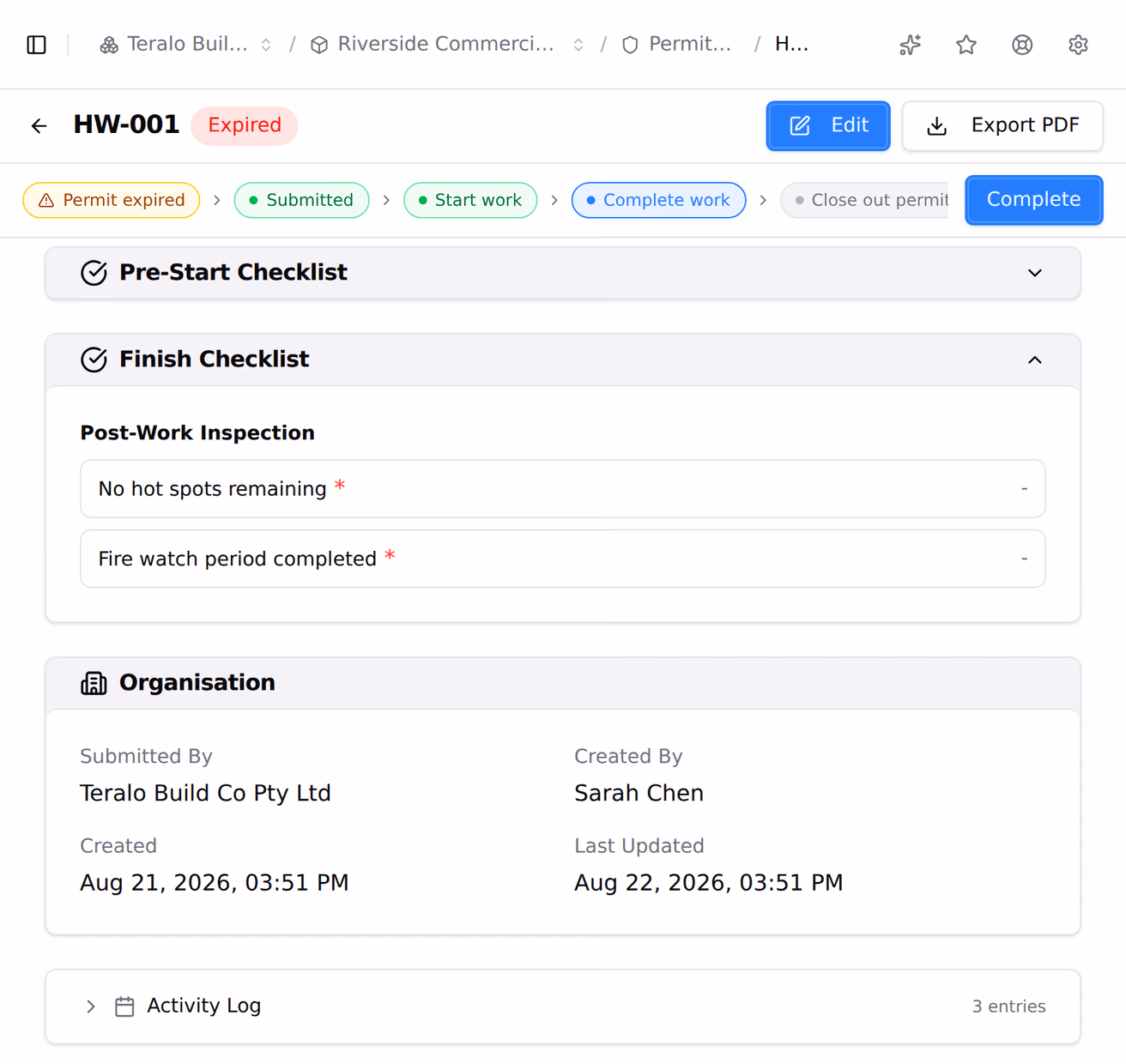Image resolution: width=1126 pixels, height=1064 pixels.
Task: Open settings gear icon
Action: (x=1079, y=45)
